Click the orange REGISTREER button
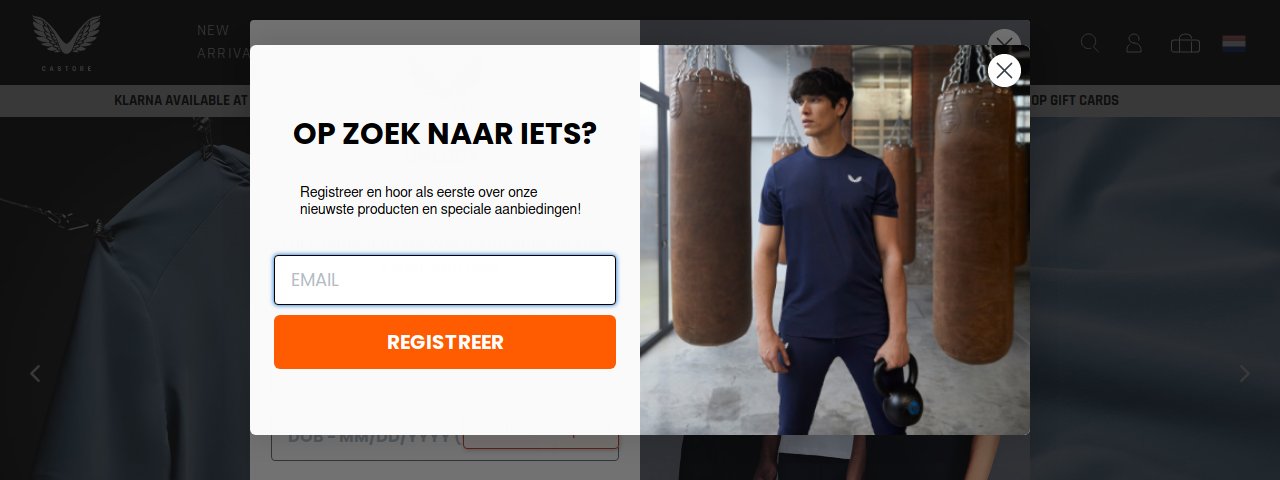Viewport: 1280px width, 480px height. coord(445,342)
